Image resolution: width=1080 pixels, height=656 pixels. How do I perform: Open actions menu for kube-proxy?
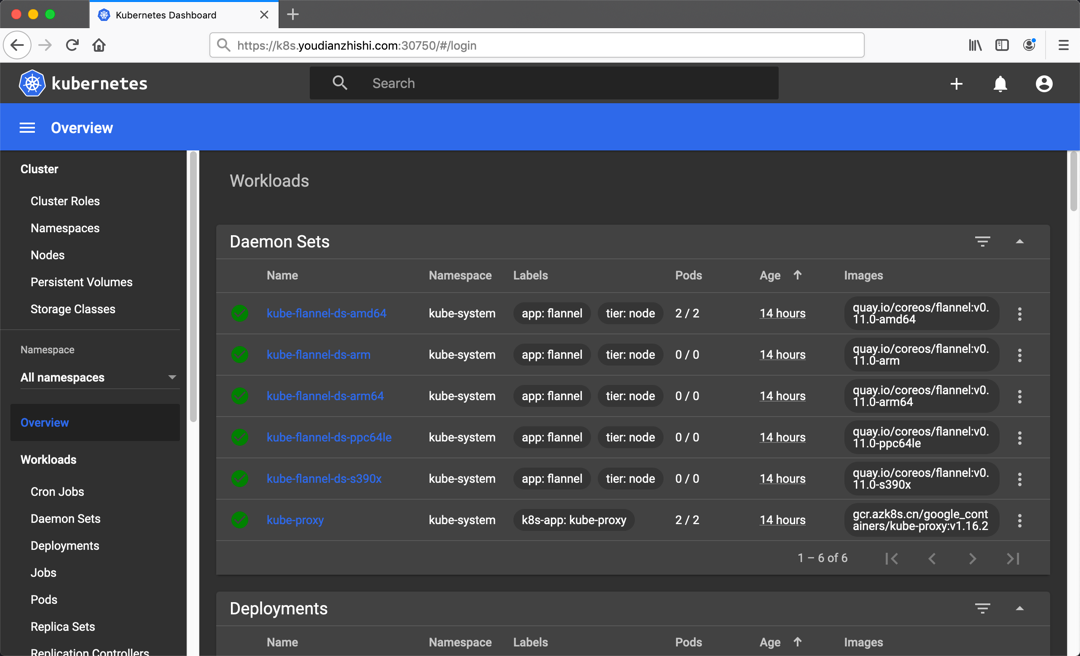(x=1019, y=520)
